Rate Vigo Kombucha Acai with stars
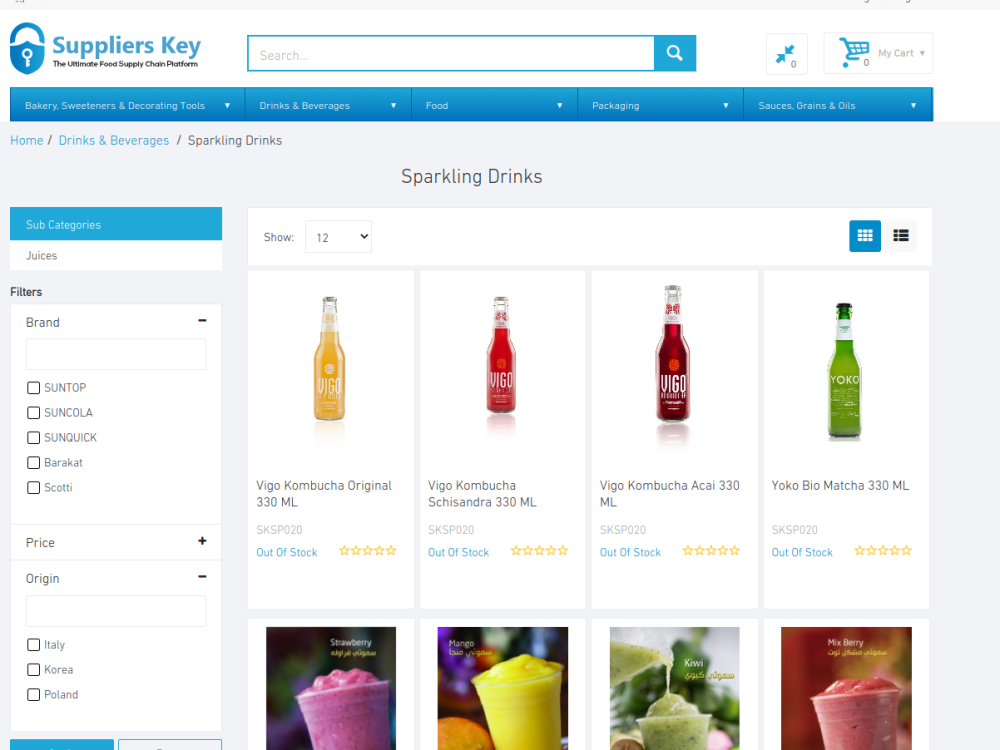Viewport: 1000px width, 750px height. pos(711,550)
